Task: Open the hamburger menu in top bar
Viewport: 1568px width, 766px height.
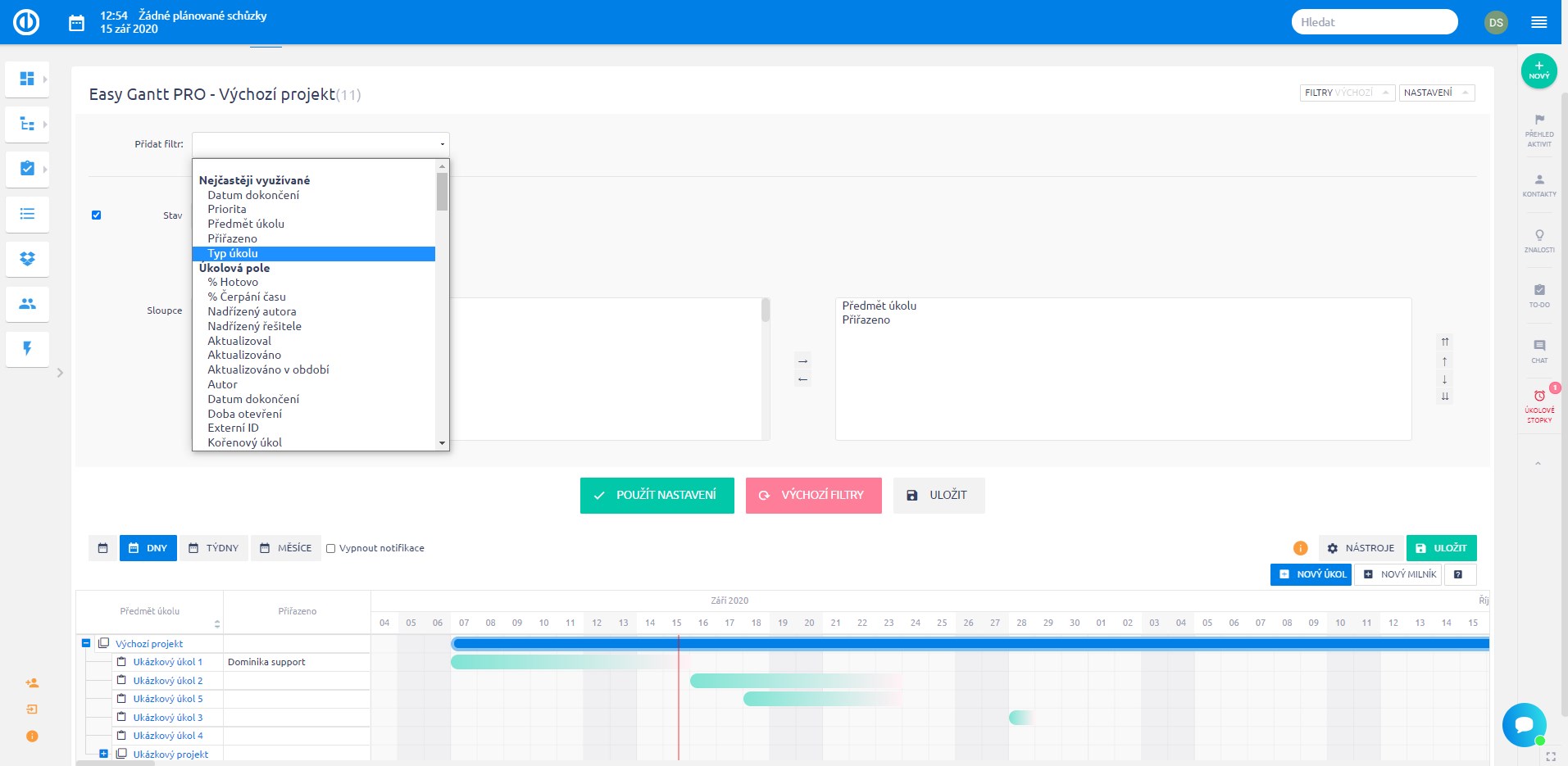Action: [1538, 22]
